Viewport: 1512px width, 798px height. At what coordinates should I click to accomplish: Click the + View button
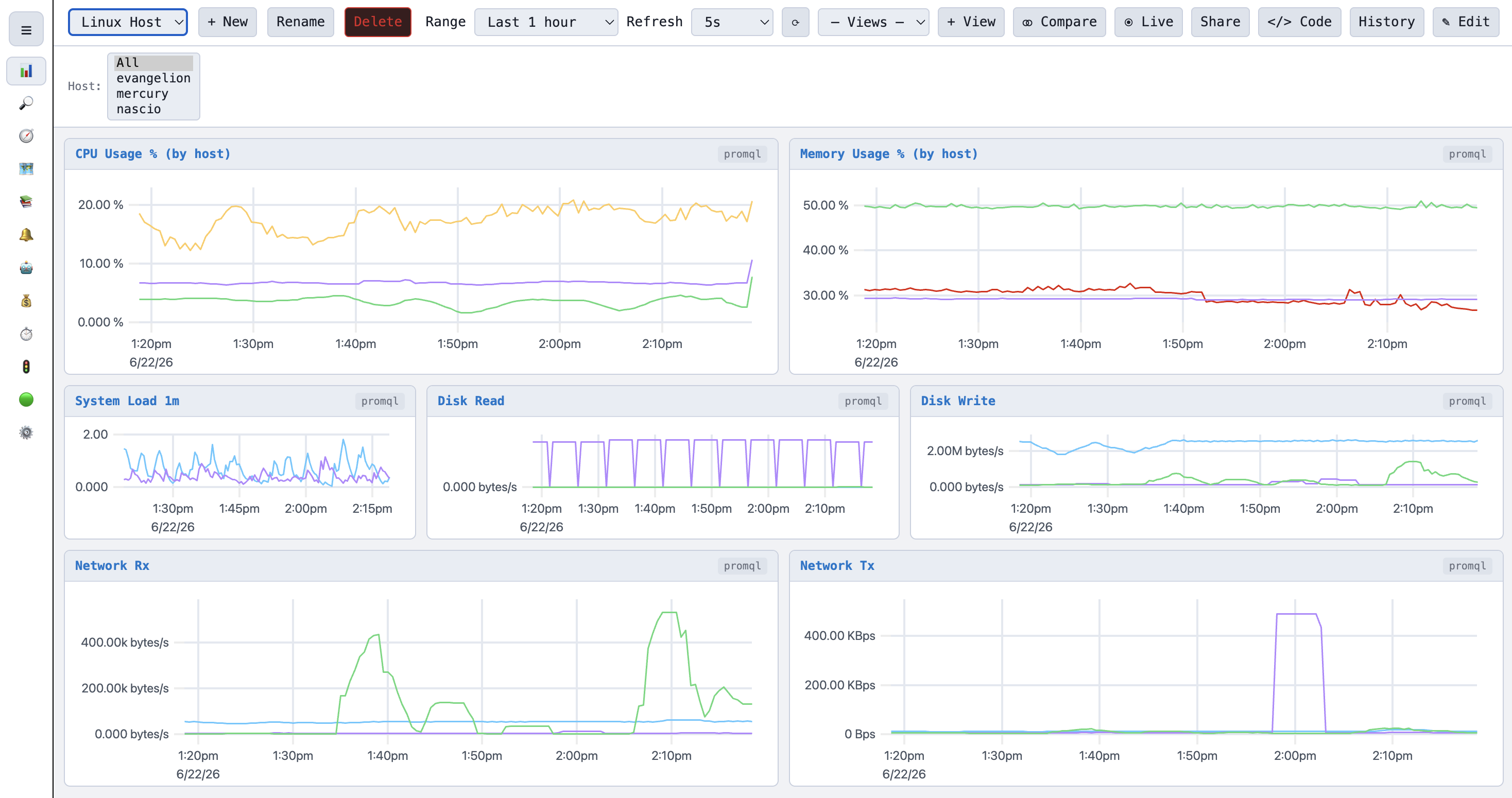coord(971,22)
